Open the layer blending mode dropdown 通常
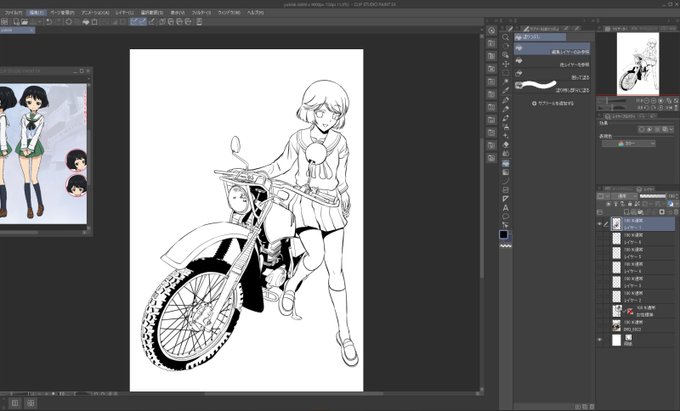This screenshot has height=411, width=680. pos(624,196)
